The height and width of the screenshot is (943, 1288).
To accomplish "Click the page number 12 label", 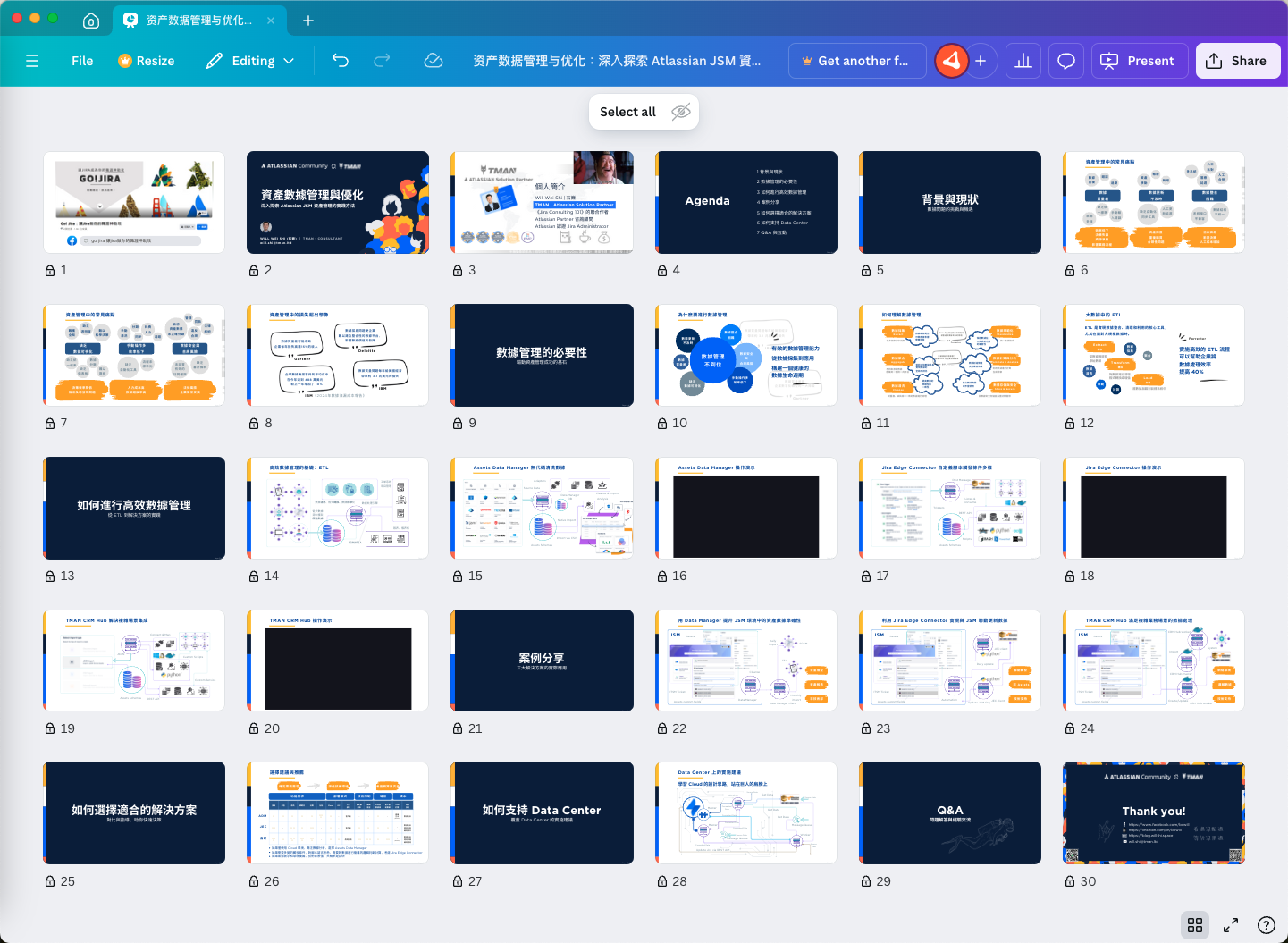I will (1087, 423).
